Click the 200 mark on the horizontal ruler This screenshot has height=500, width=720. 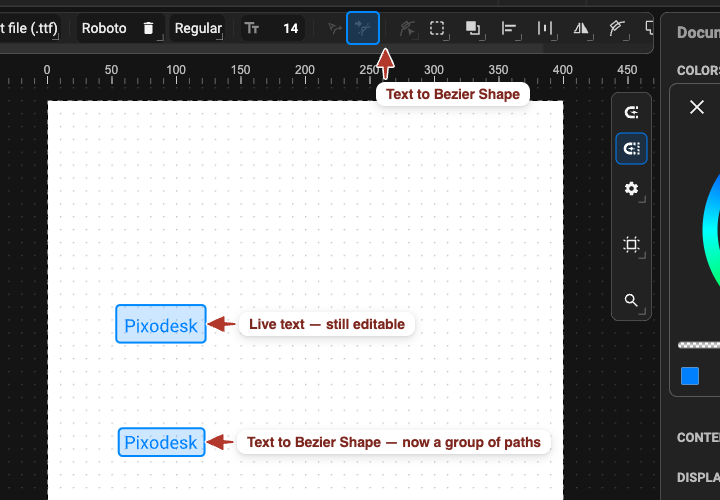pyautogui.click(x=305, y=70)
